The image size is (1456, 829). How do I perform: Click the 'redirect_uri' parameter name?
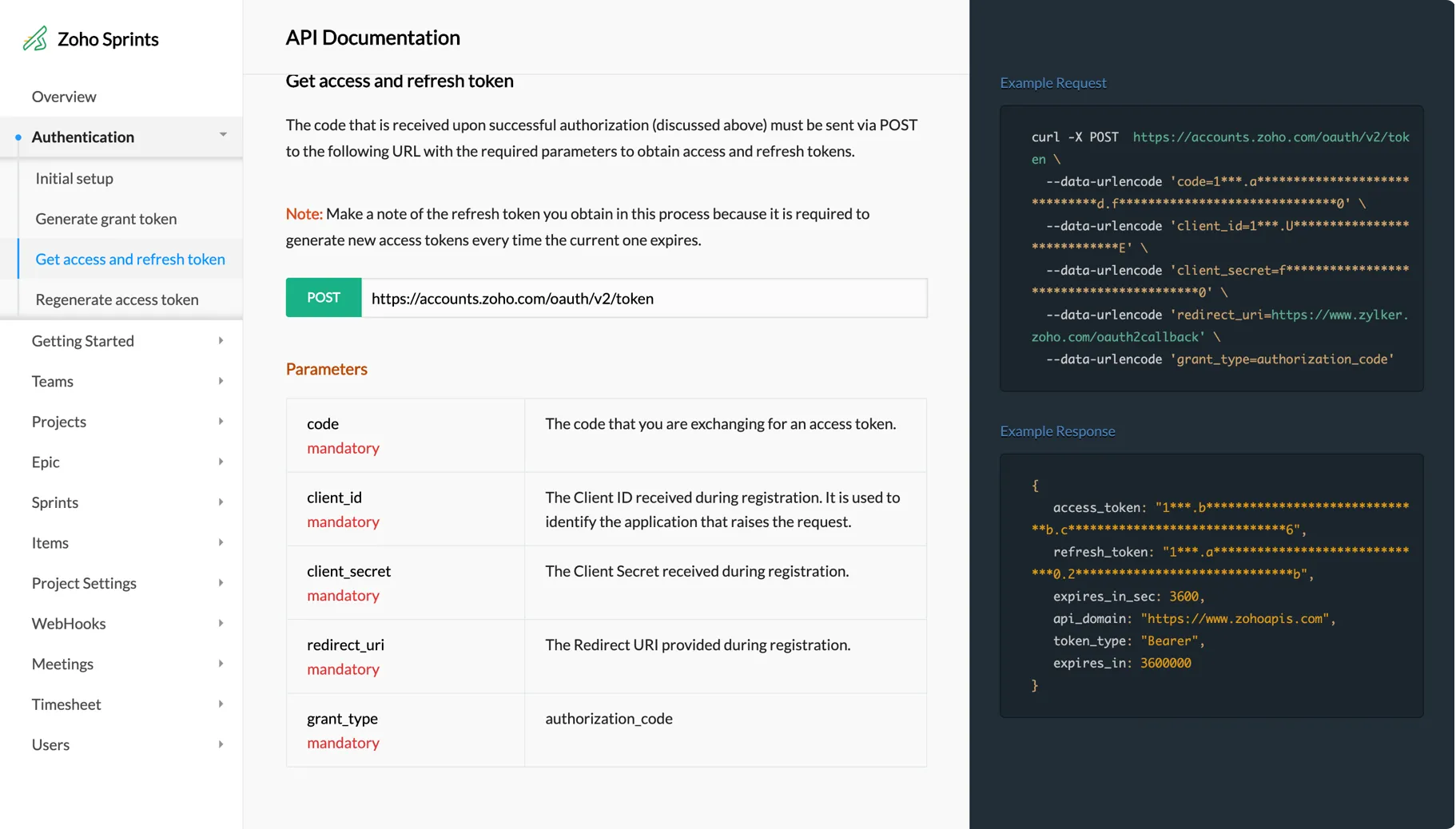coord(345,645)
